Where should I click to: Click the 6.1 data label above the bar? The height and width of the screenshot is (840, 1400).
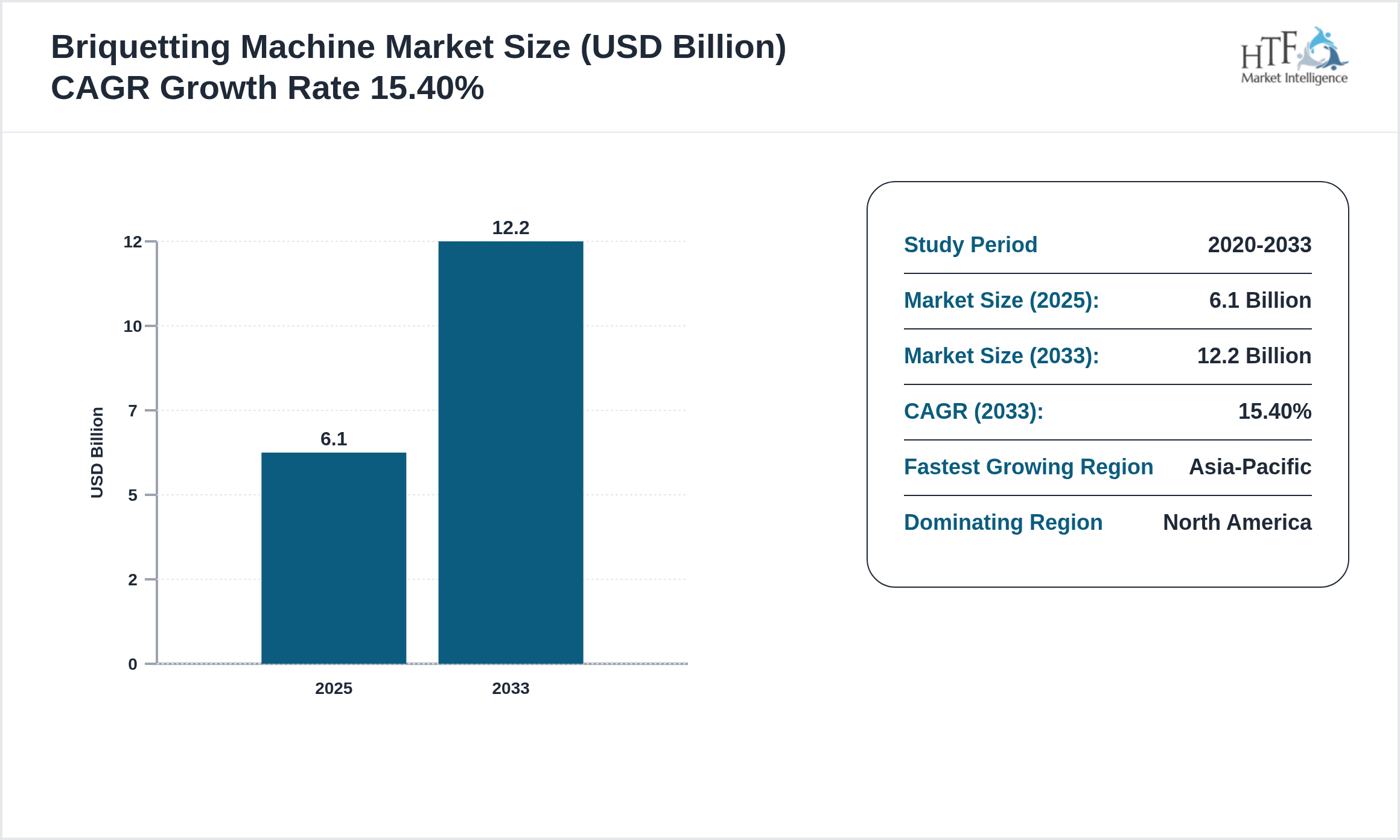coord(333,439)
